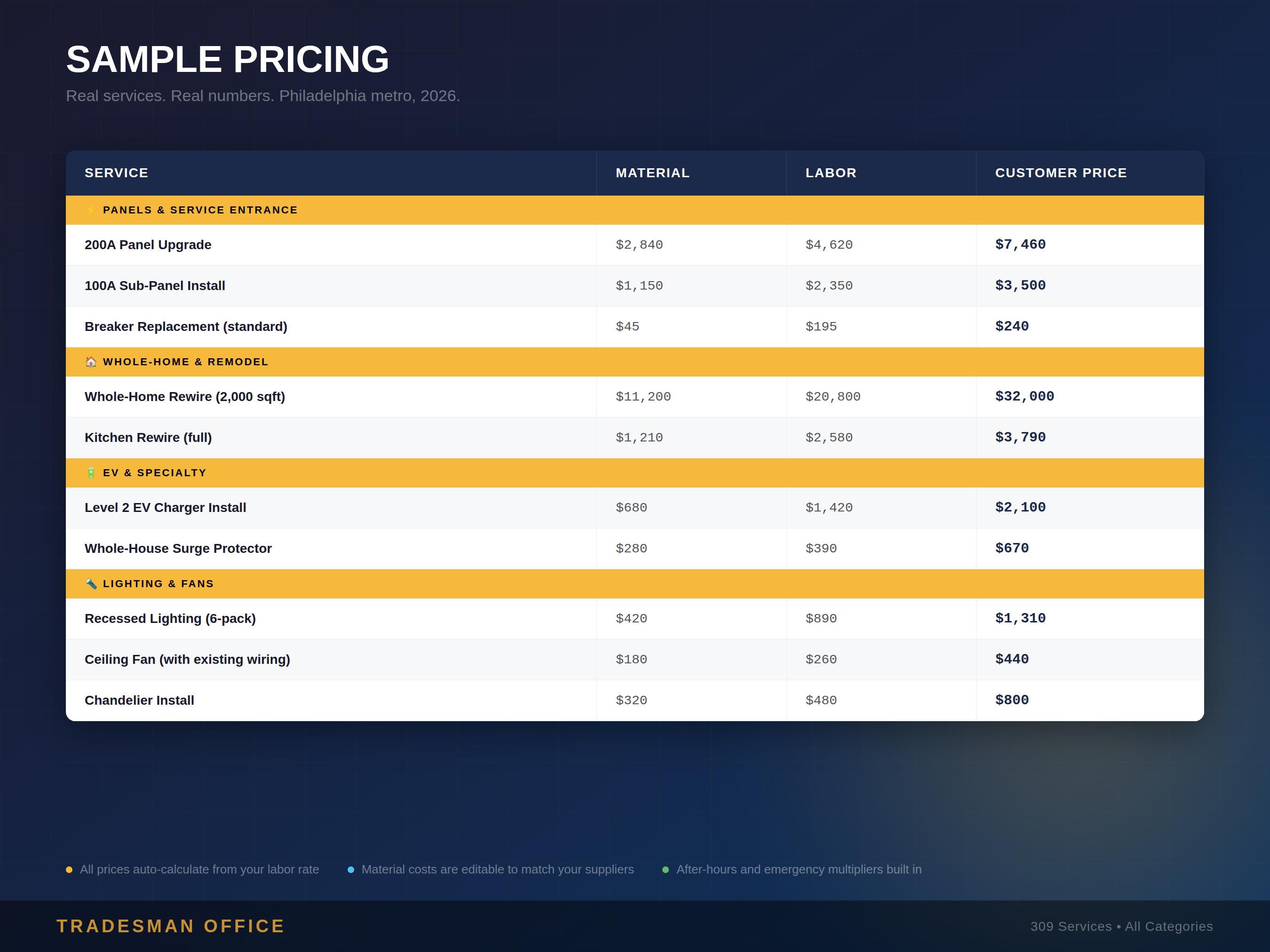Viewport: 1270px width, 952px height.
Task: Click the $1,310 recessed lighting price
Action: 1020,619
